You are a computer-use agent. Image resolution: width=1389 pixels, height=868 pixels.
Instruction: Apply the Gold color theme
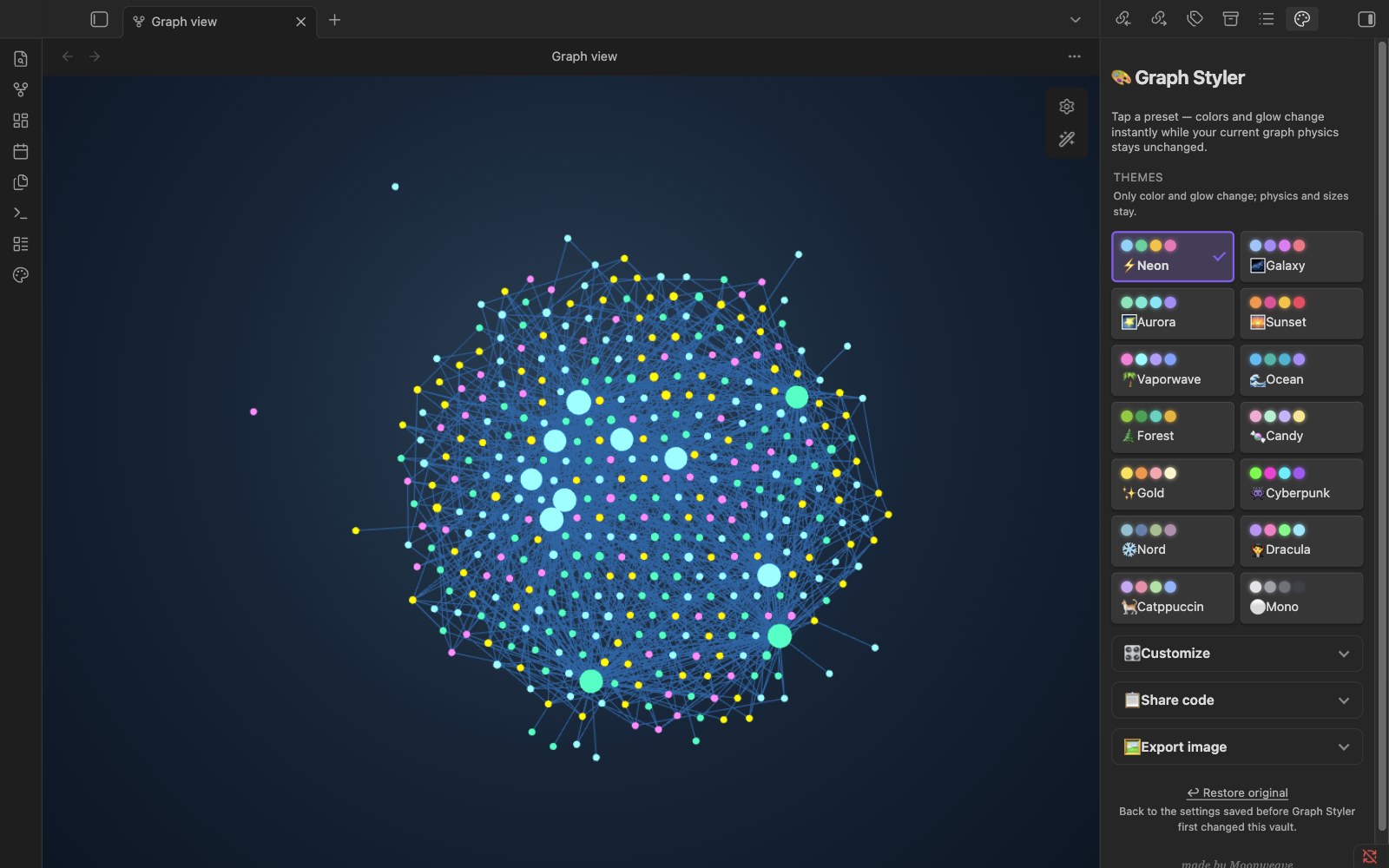pyautogui.click(x=1173, y=483)
